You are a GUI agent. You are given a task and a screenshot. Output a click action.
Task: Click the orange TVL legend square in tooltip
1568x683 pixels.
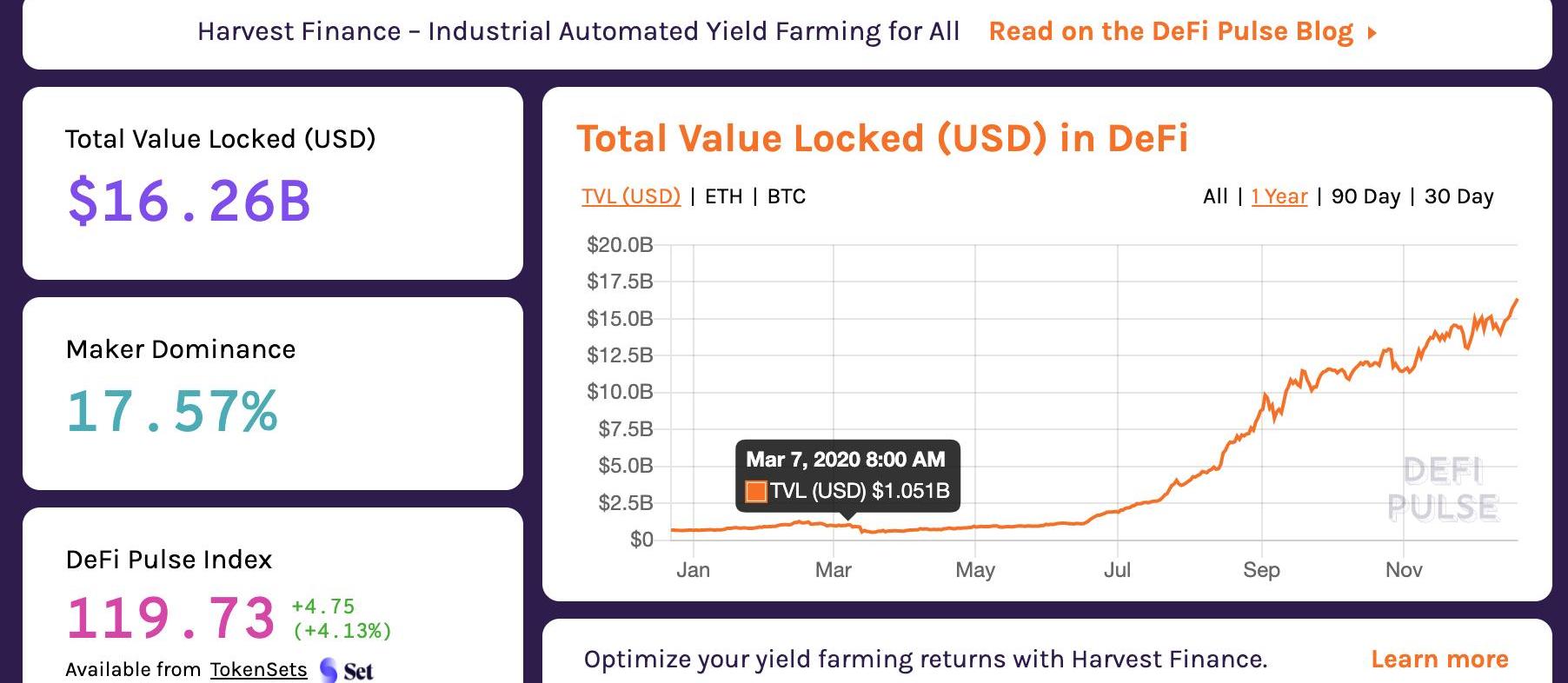pos(755,492)
